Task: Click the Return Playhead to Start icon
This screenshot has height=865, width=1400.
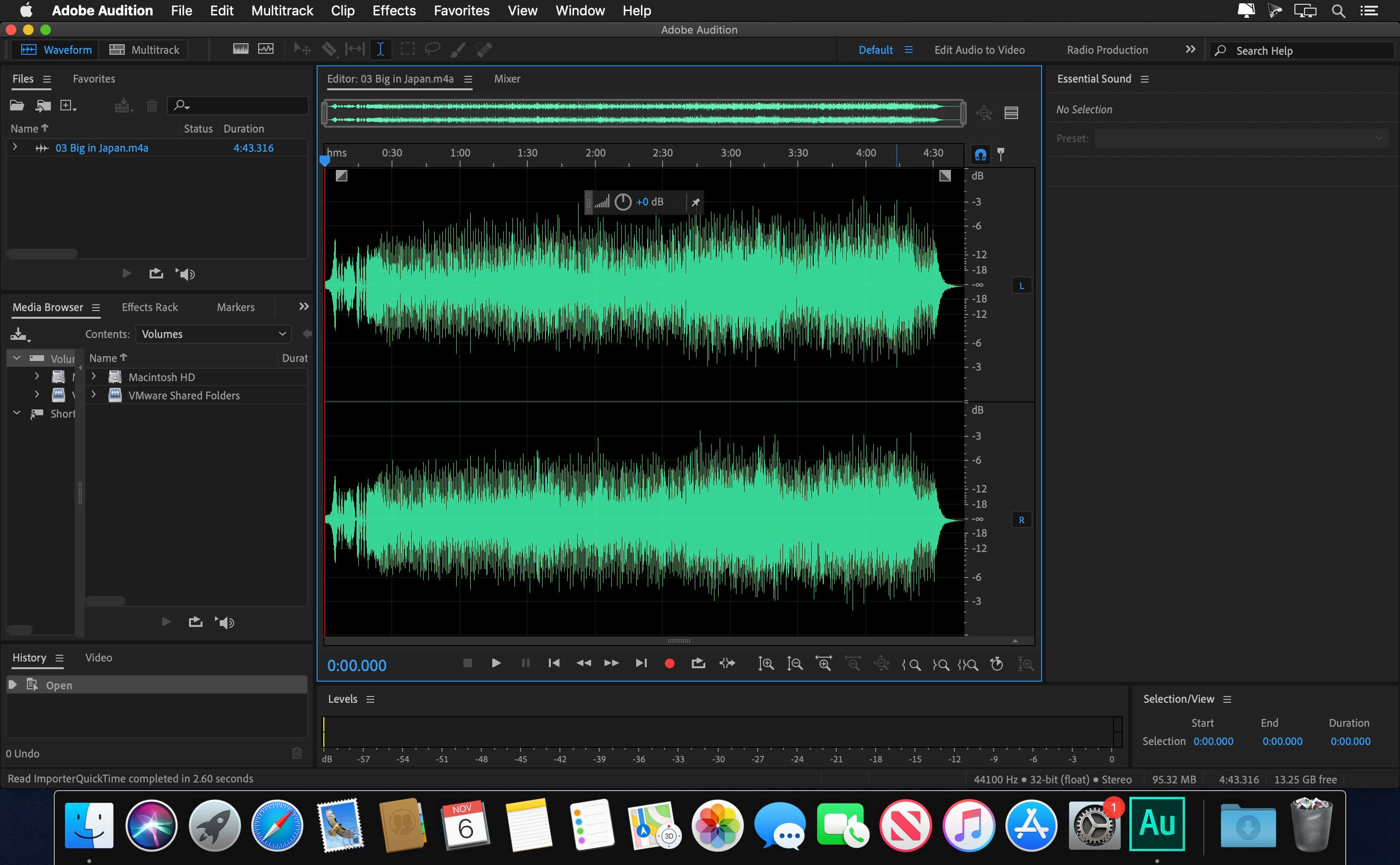Action: click(x=554, y=664)
